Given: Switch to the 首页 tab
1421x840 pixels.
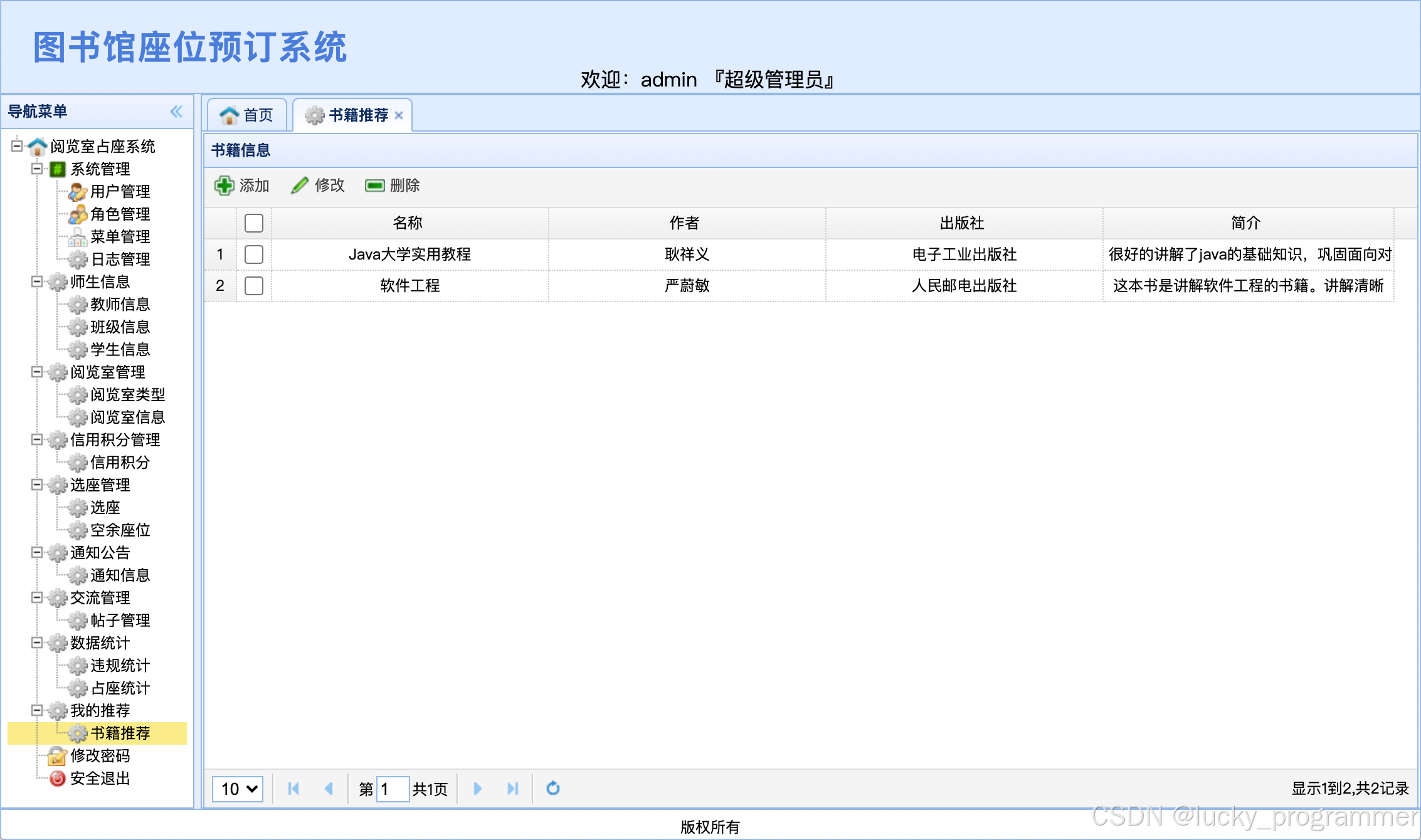Looking at the screenshot, I should [x=247, y=115].
